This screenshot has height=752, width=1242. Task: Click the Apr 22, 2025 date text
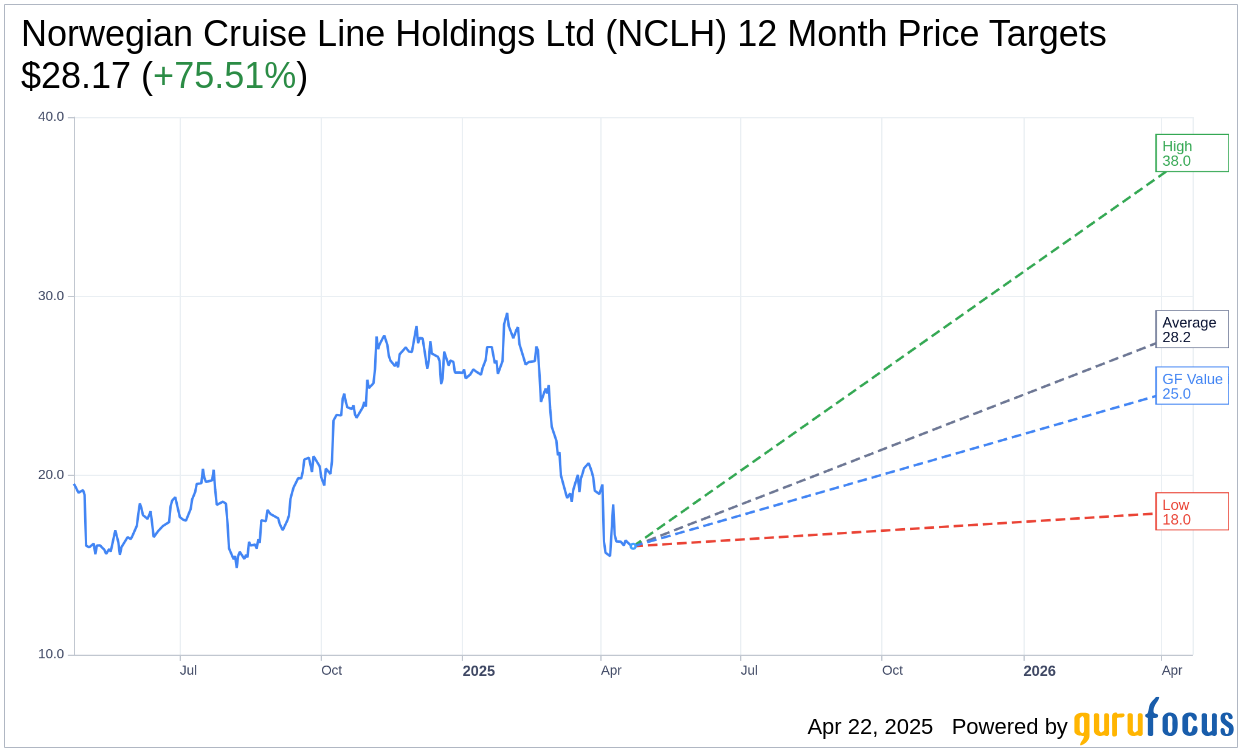(x=870, y=727)
